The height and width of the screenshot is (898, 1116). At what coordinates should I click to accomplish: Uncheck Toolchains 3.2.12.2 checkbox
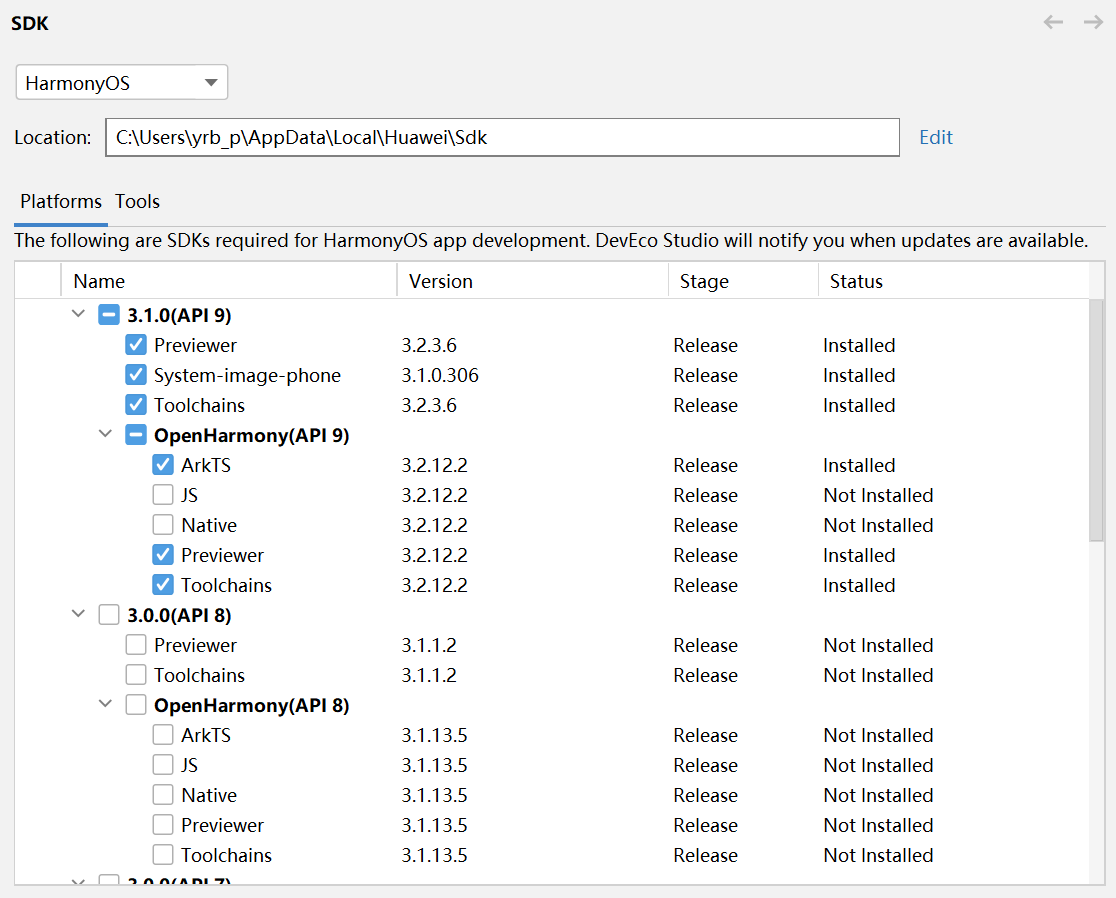(163, 584)
